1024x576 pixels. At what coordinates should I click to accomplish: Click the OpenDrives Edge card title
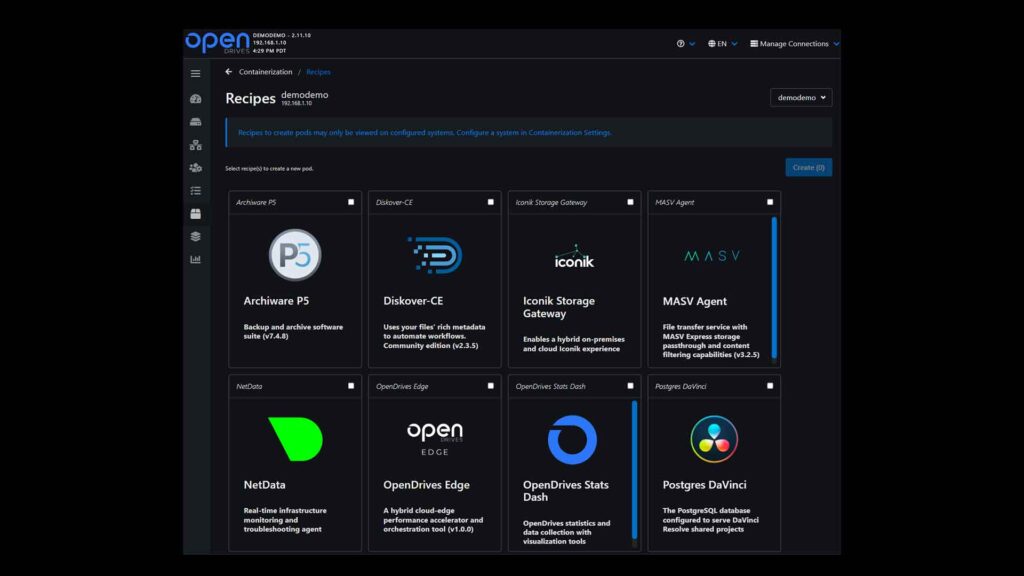[426, 485]
